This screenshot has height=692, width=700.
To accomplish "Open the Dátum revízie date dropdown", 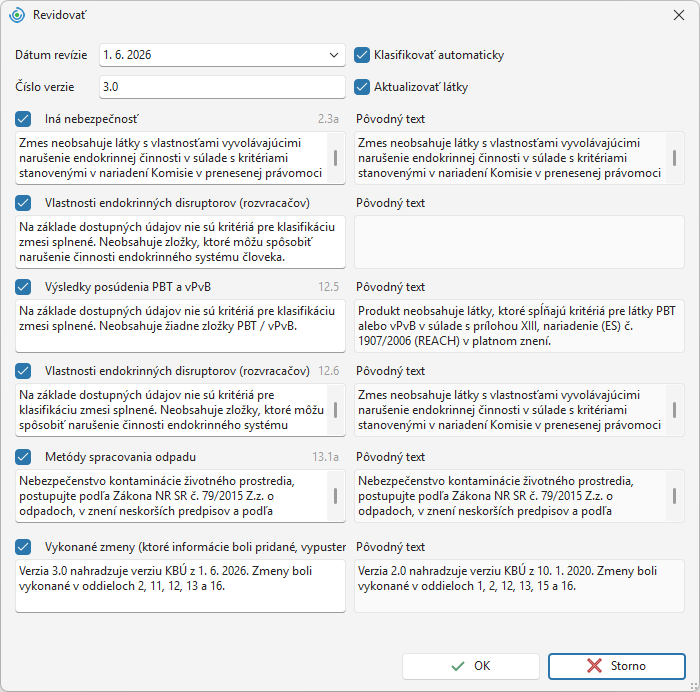I will coord(333,55).
